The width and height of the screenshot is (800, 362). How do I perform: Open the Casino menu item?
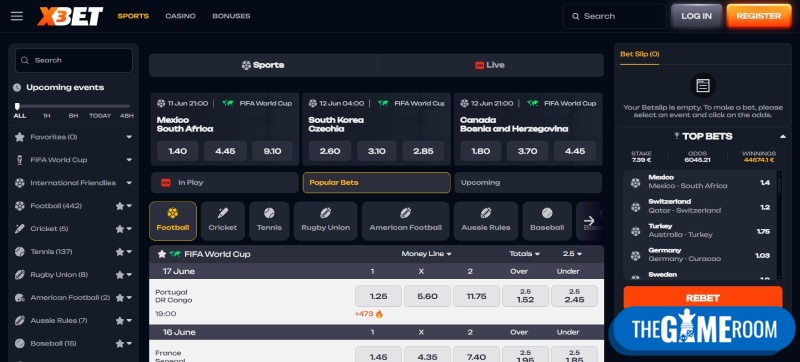click(x=181, y=16)
